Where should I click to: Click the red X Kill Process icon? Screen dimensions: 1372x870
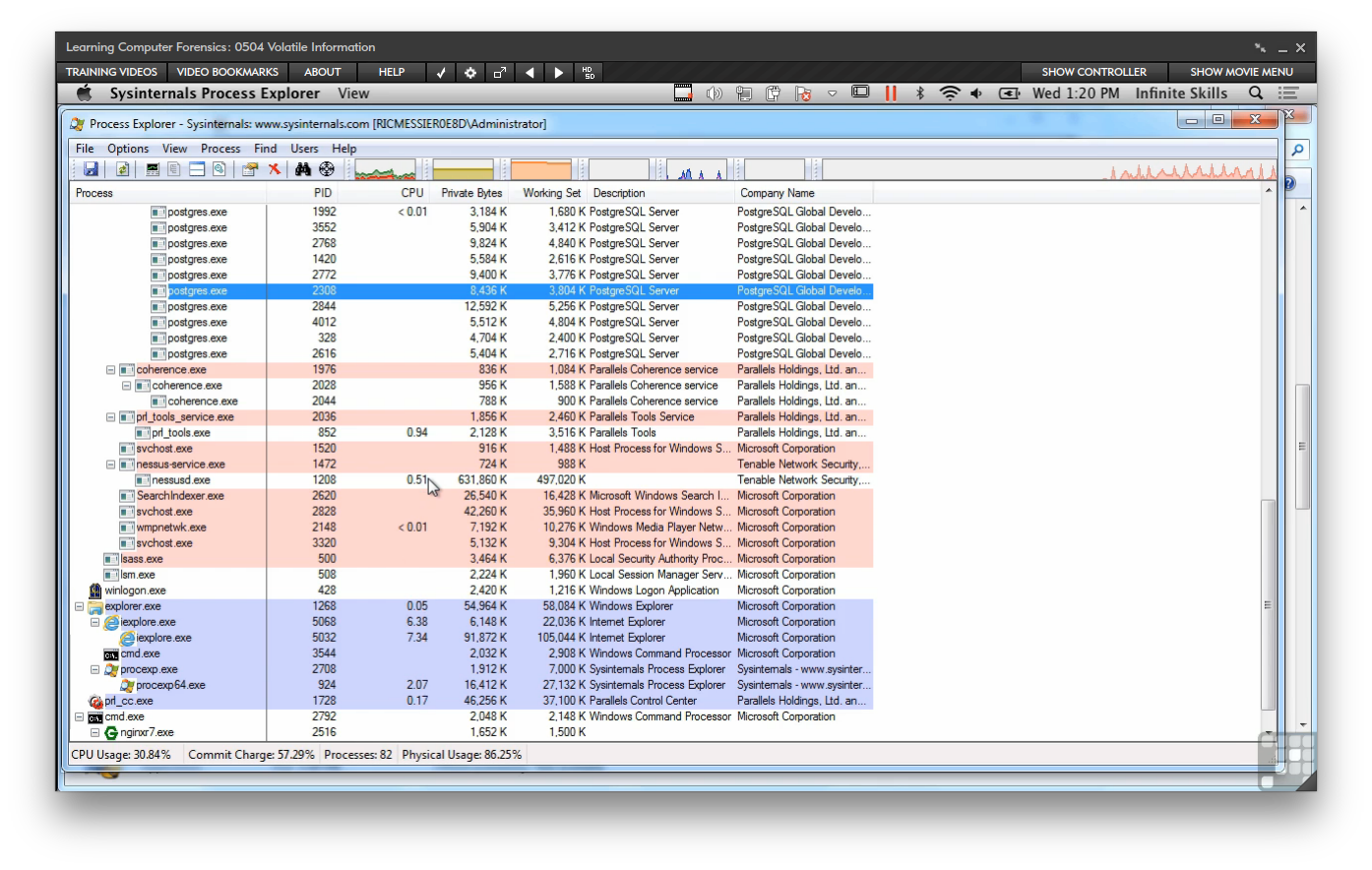[275, 169]
